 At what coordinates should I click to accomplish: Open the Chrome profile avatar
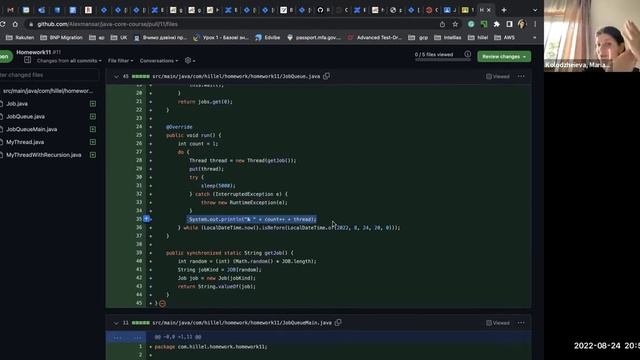pos(522,24)
